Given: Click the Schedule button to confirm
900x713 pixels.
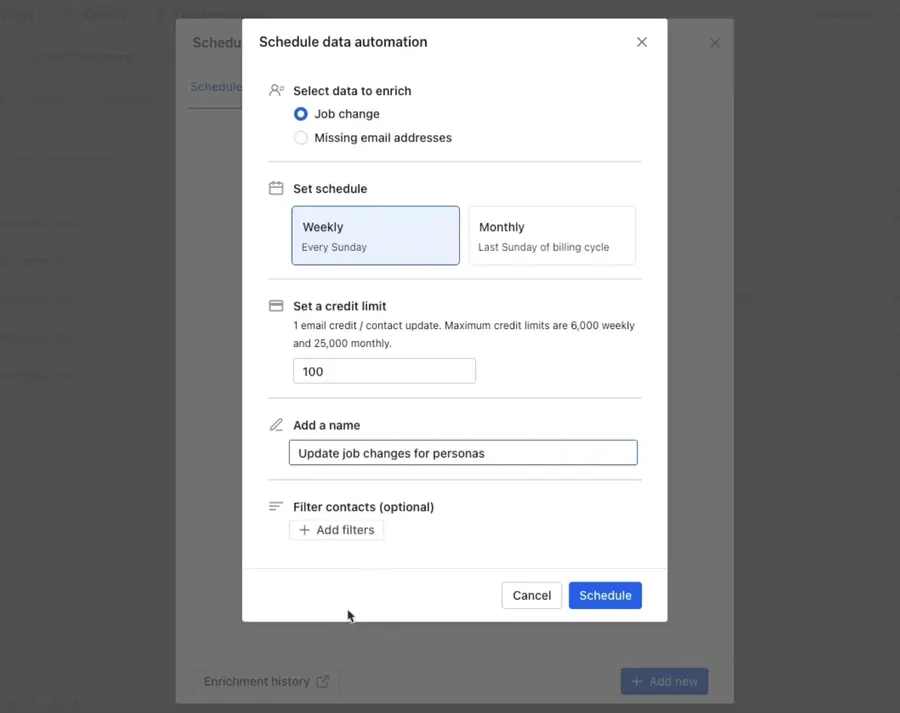Looking at the screenshot, I should click(604, 595).
